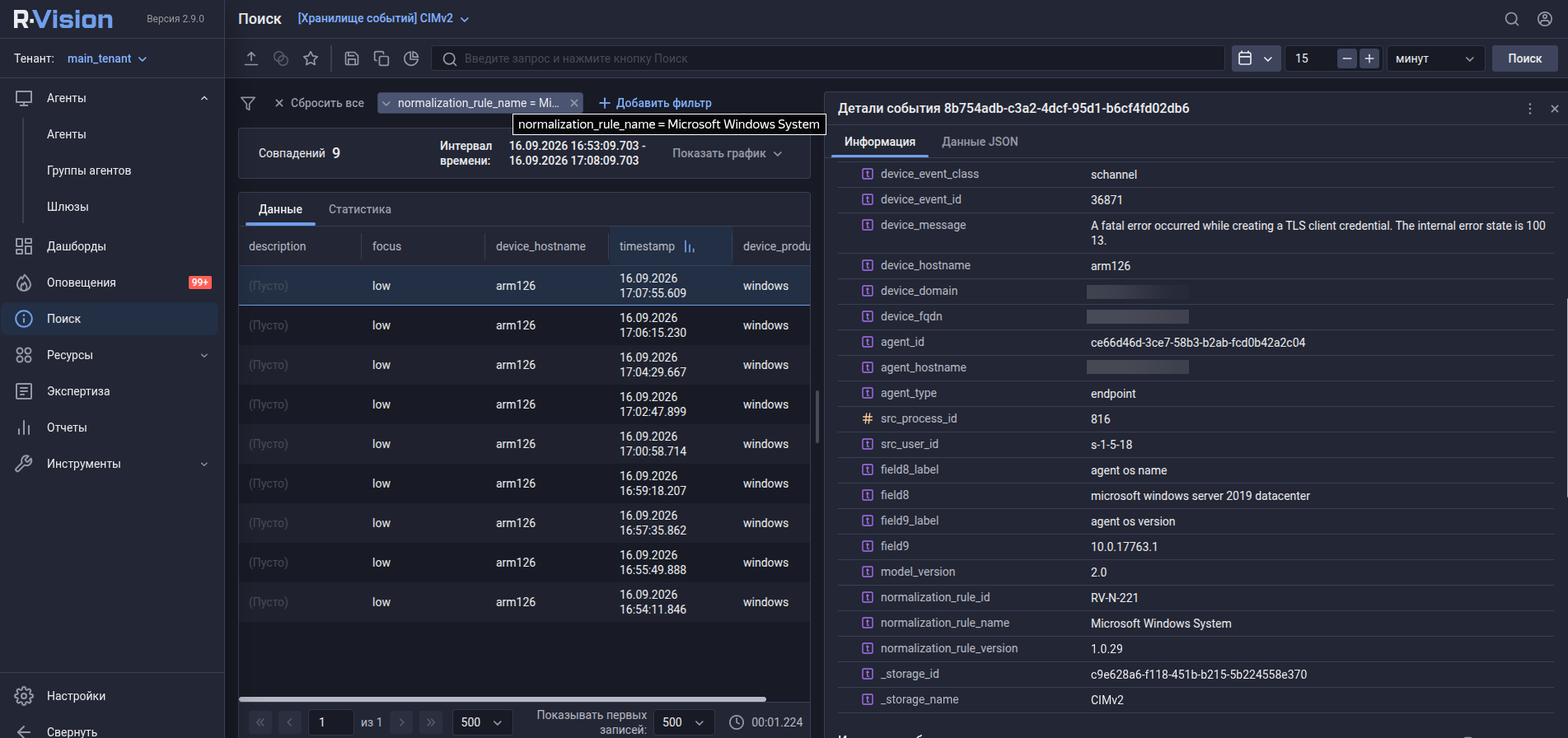Open Экспертиза in the sidebar
The image size is (1568, 738).
78,391
